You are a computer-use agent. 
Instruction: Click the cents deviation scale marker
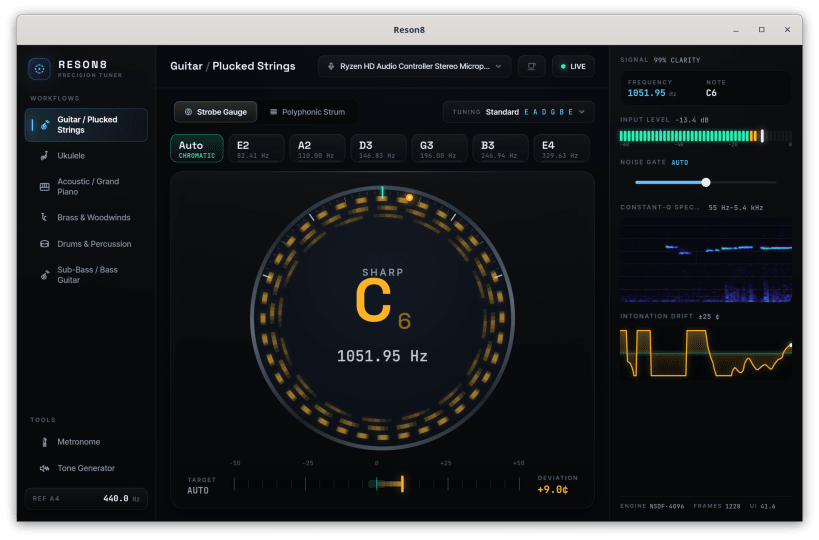[x=402, y=484]
